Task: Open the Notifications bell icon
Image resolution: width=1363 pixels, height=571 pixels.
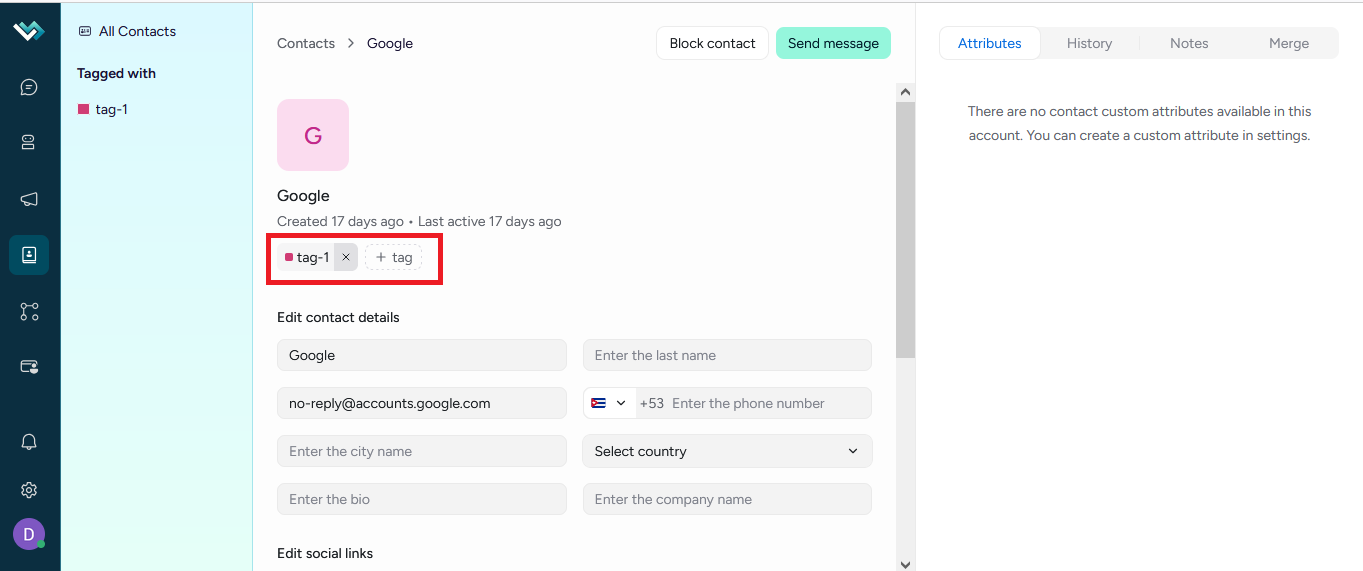Action: tap(29, 442)
